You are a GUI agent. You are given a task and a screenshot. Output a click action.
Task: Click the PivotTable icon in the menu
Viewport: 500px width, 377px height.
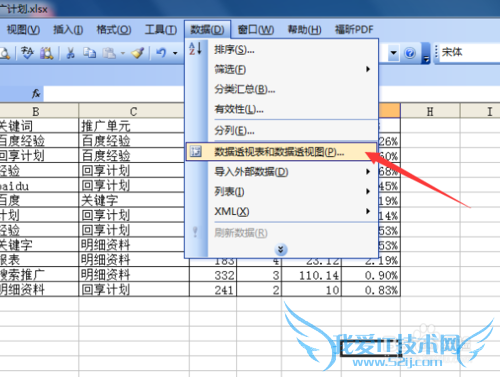[196, 152]
